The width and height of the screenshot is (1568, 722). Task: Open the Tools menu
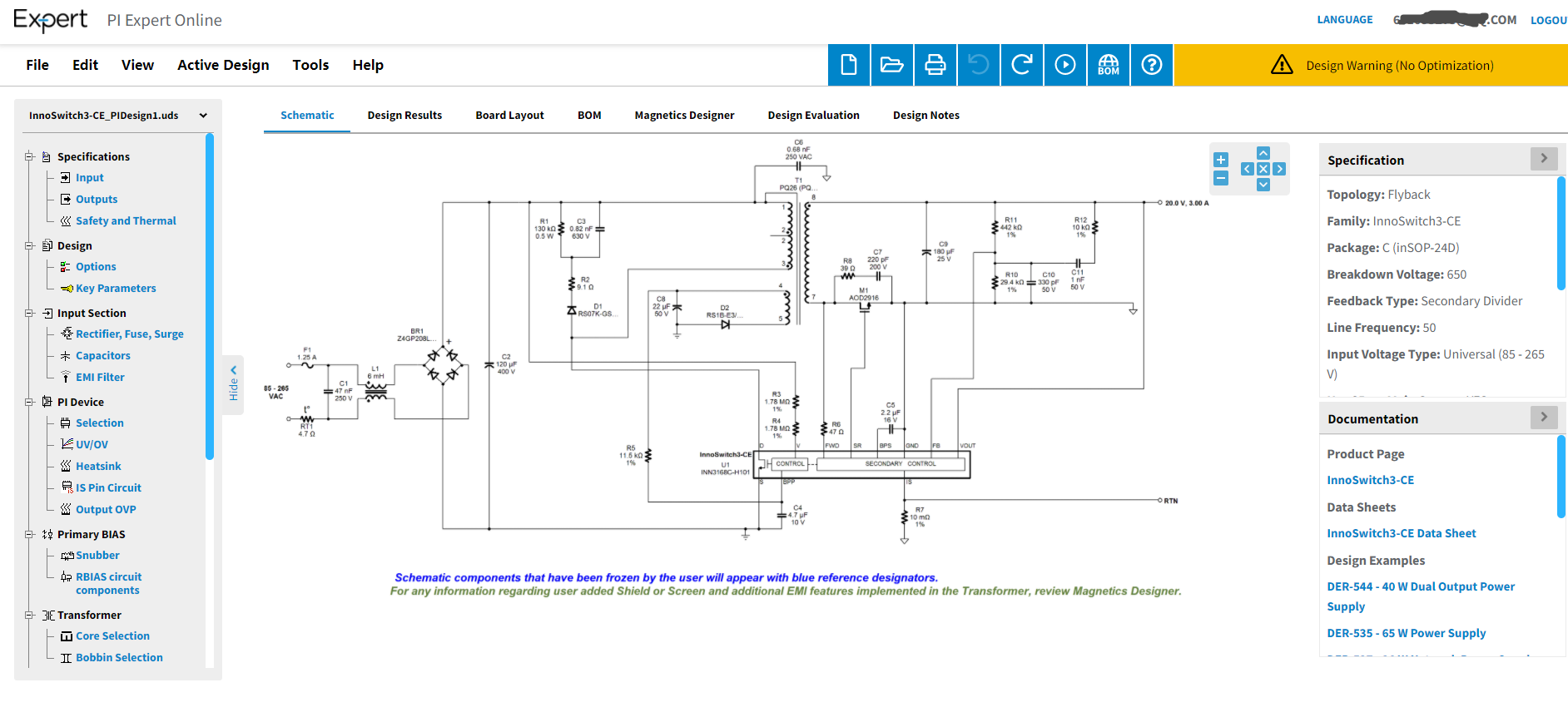(x=310, y=65)
